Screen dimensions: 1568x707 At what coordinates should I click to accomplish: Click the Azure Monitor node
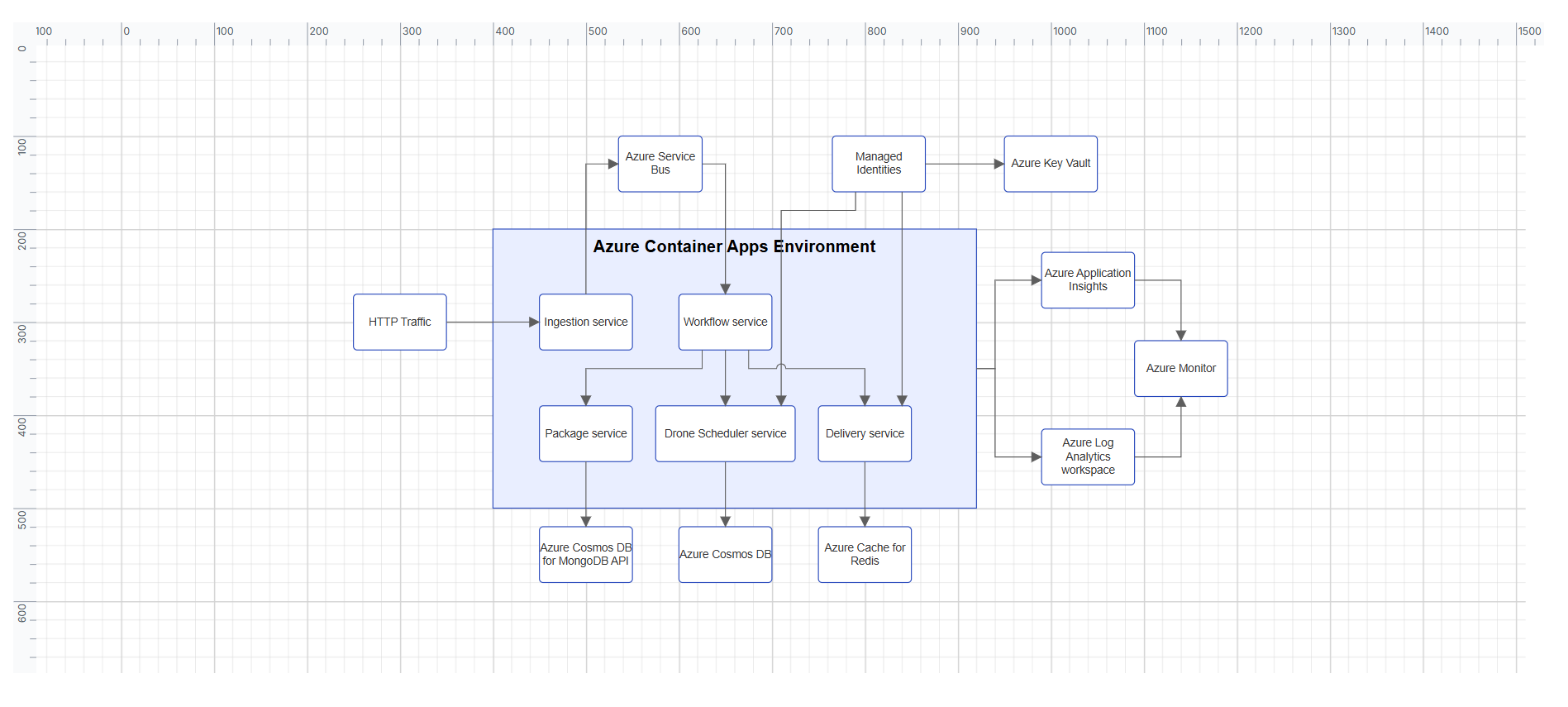[1181, 368]
